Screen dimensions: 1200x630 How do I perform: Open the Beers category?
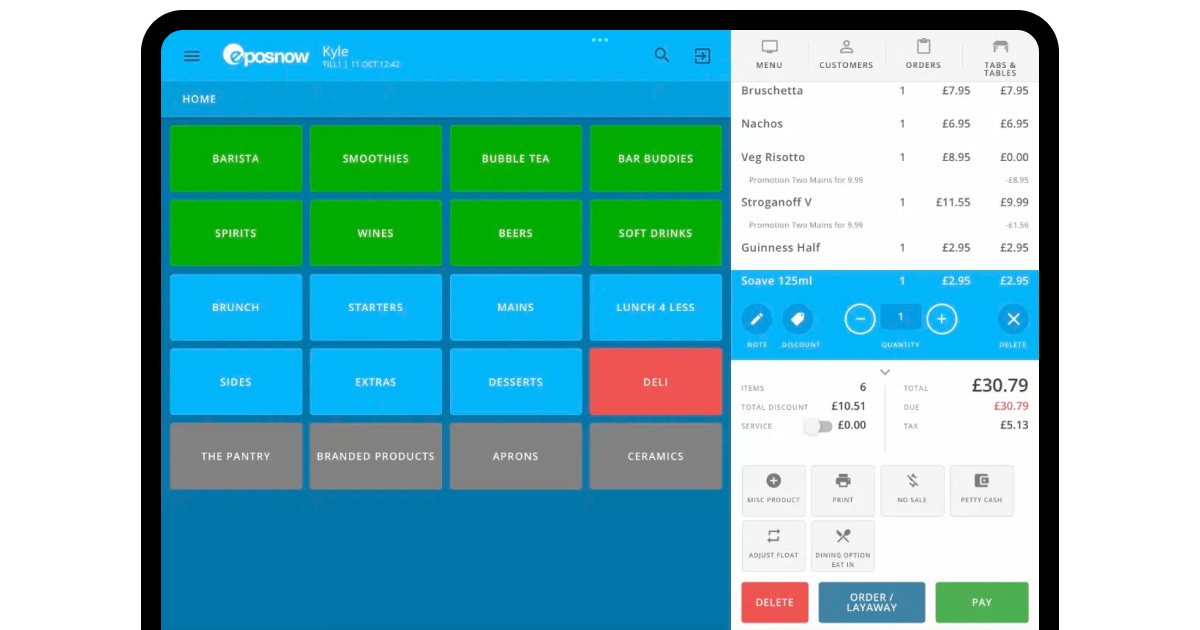(x=516, y=233)
